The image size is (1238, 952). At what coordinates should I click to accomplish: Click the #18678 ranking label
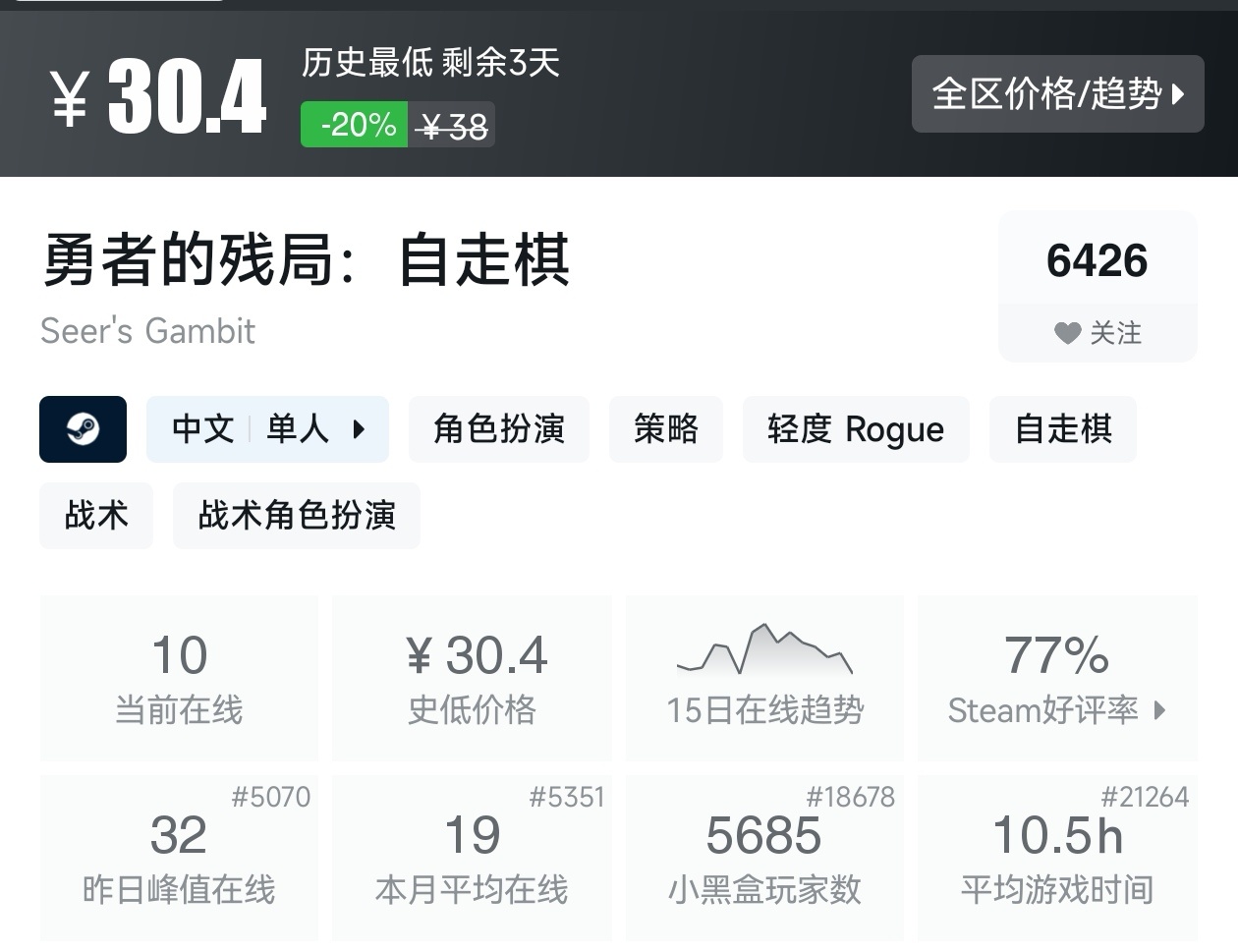click(x=851, y=797)
